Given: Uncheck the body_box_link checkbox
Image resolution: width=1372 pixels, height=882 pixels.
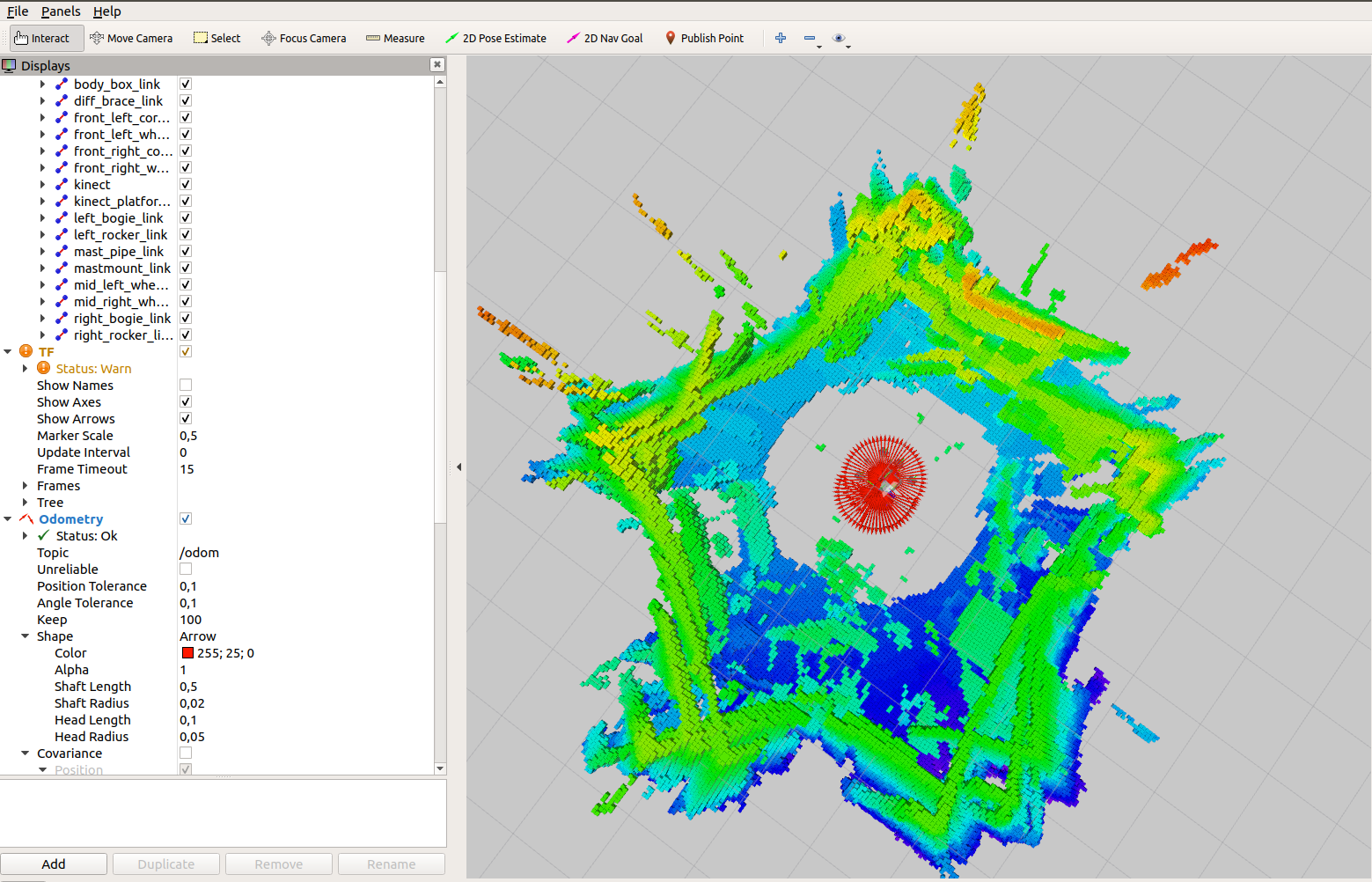Looking at the screenshot, I should click(186, 84).
